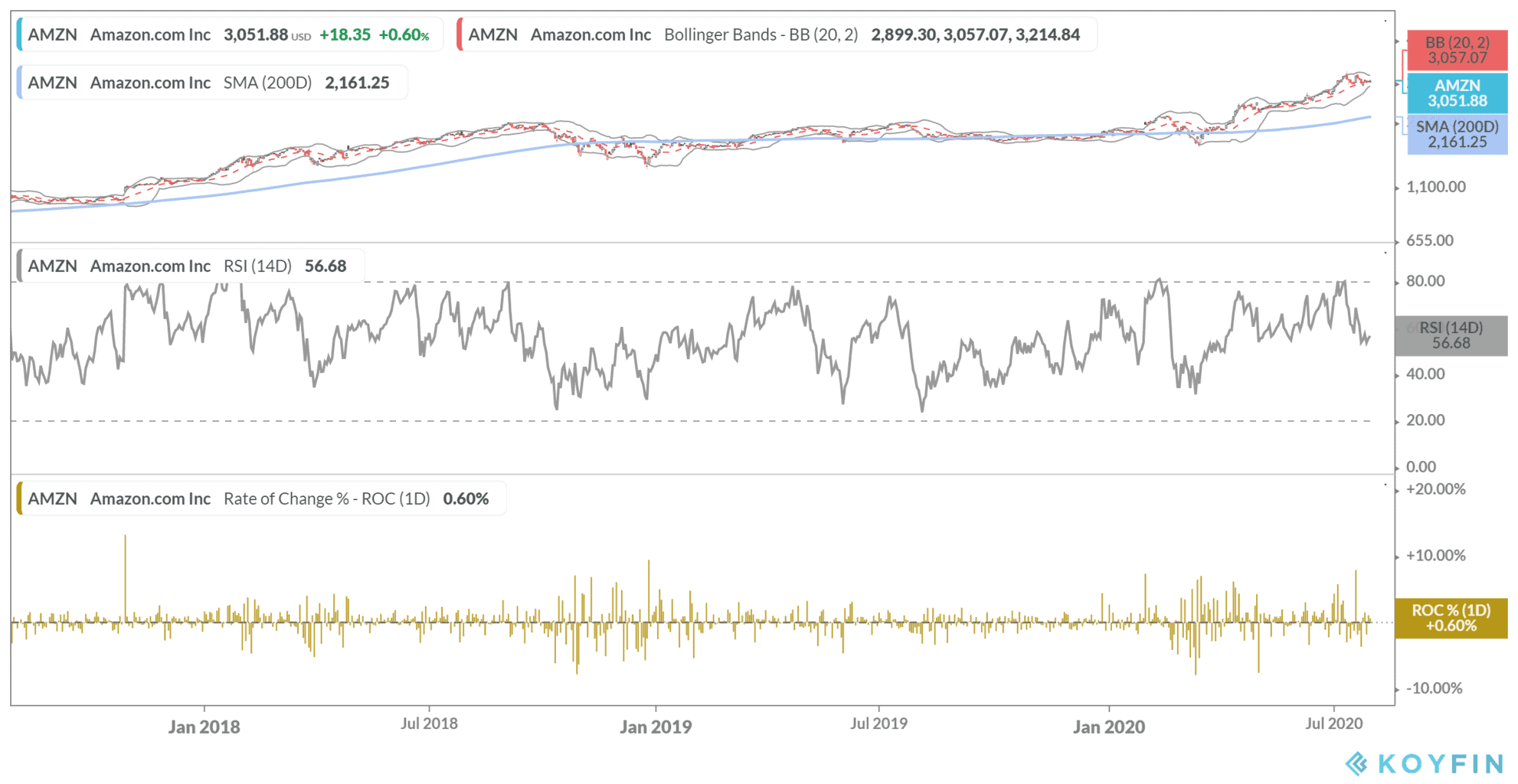Click the blue AMZN 3,051.88 axis tag

(1457, 93)
